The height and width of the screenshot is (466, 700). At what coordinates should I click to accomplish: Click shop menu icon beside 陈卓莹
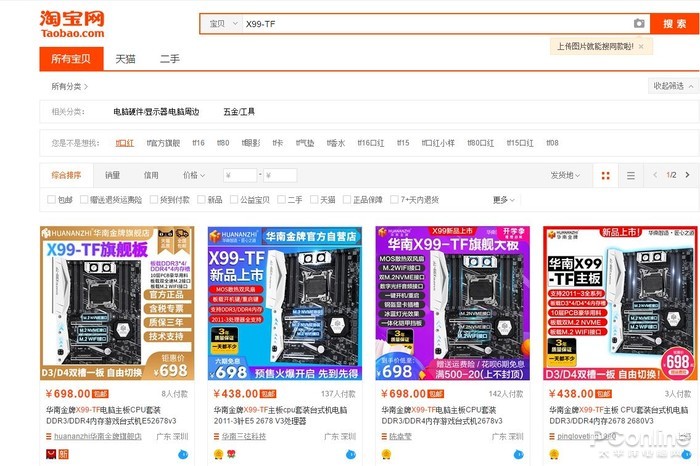(x=384, y=437)
